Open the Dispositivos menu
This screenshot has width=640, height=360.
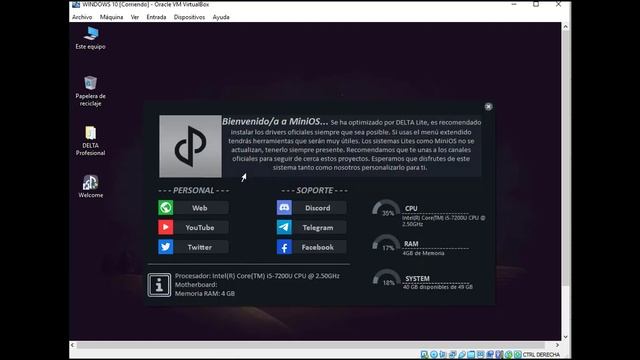[x=189, y=17]
